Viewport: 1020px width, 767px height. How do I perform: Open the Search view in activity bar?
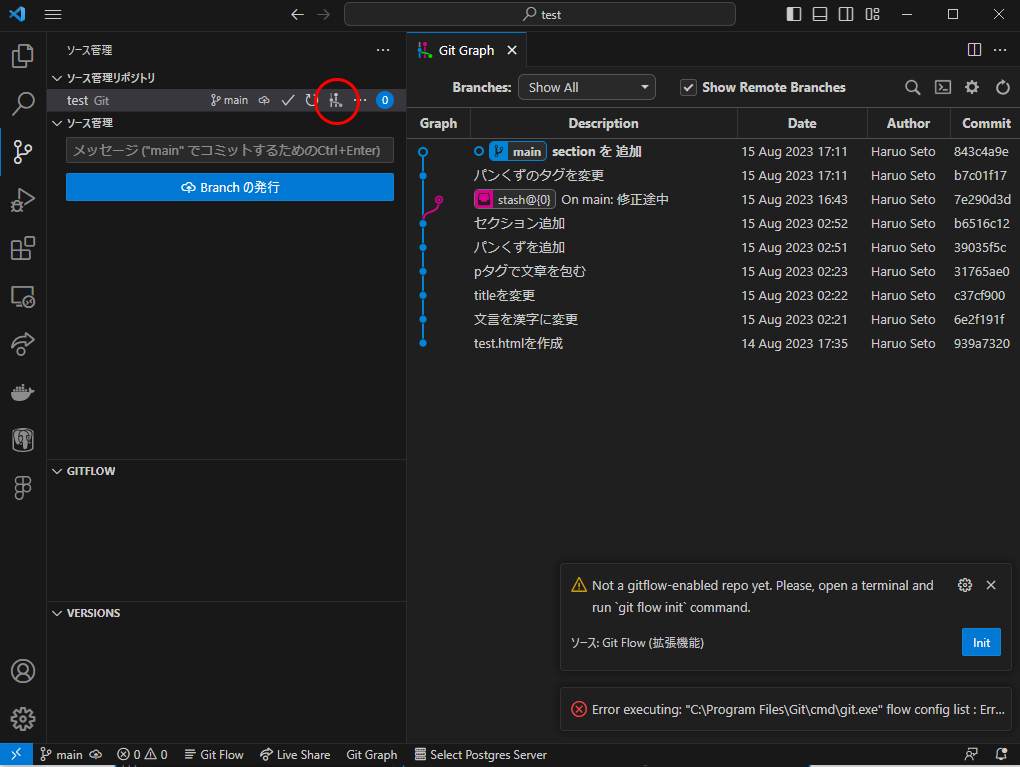23,103
